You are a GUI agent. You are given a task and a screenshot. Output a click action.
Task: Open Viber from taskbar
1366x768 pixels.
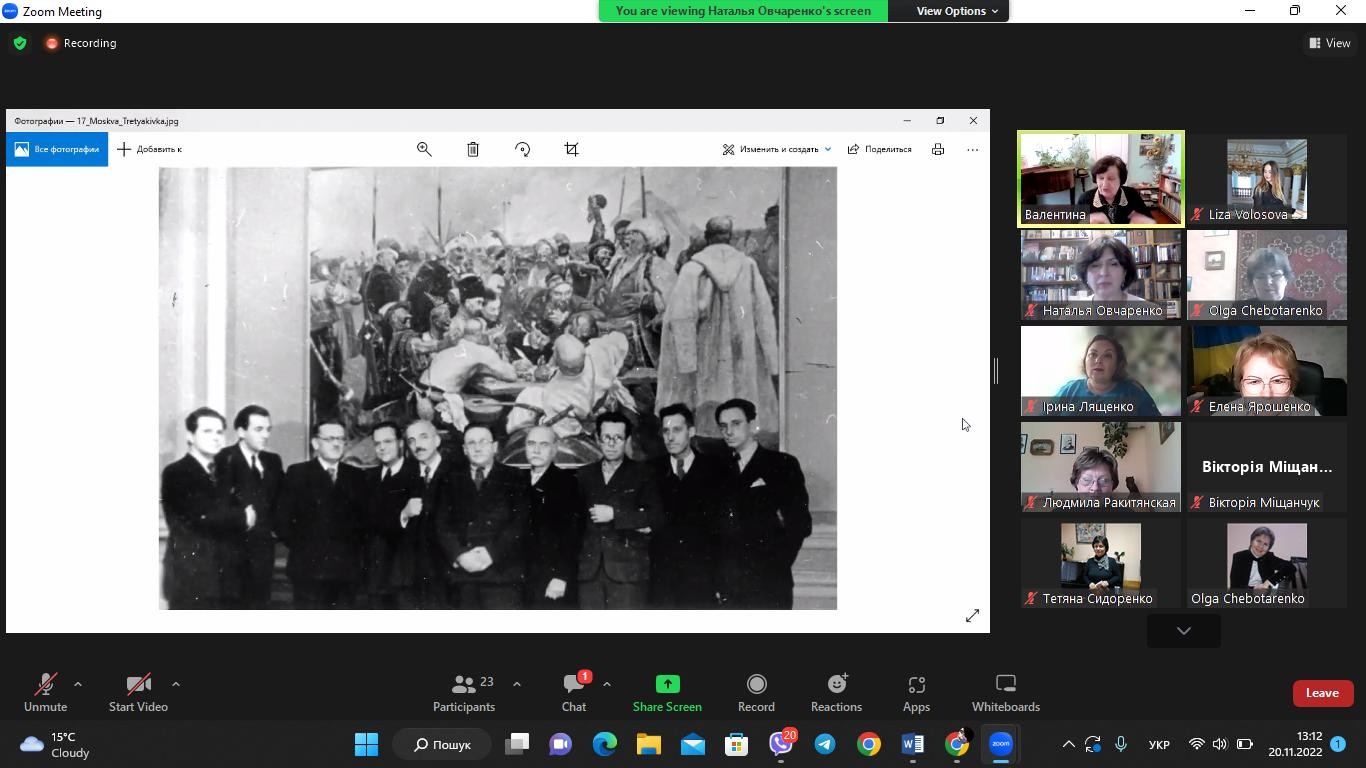pyautogui.click(x=781, y=744)
